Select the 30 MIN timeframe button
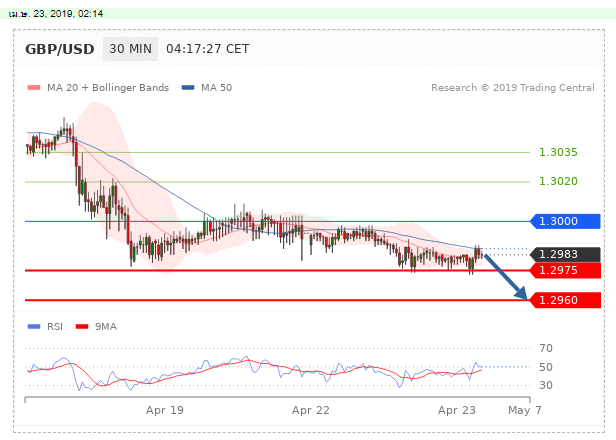This screenshot has height=440, width=616. [x=130, y=49]
